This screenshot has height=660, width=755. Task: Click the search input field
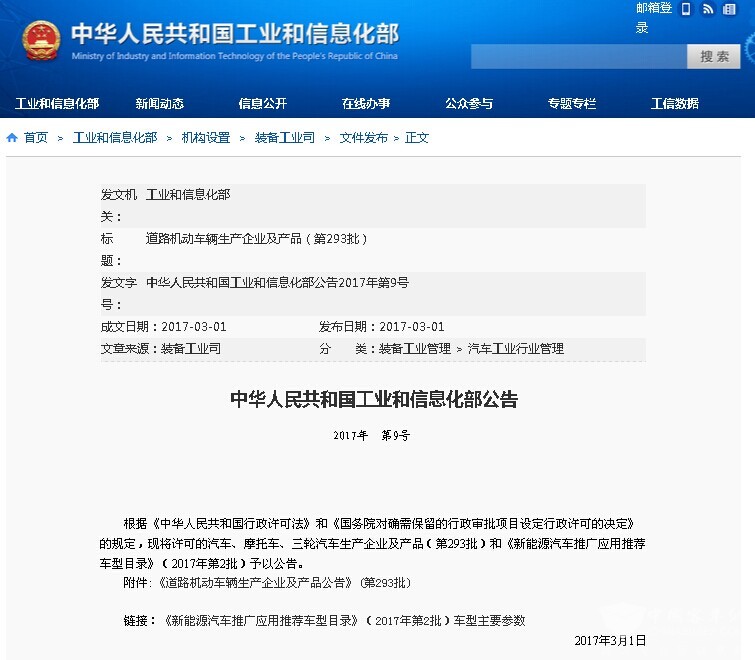[x=578, y=57]
